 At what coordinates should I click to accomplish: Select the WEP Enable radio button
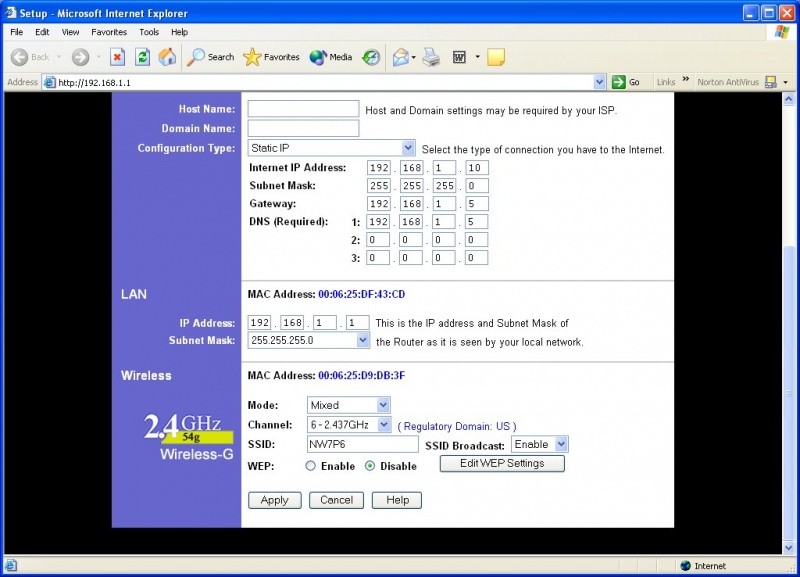point(311,465)
